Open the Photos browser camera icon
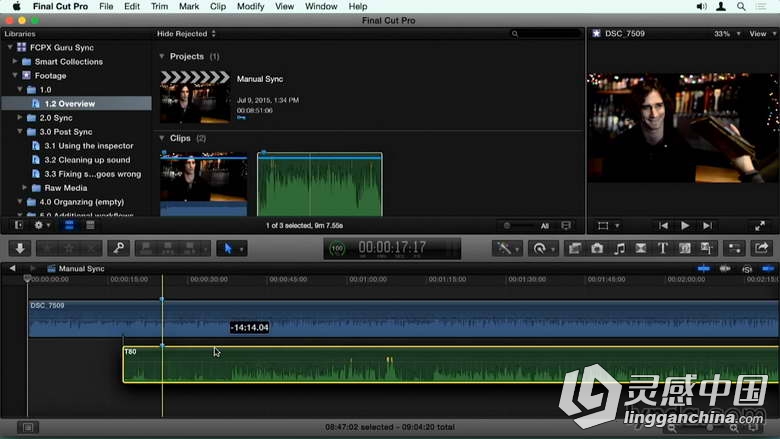This screenshot has height=439, width=780. pos(597,248)
